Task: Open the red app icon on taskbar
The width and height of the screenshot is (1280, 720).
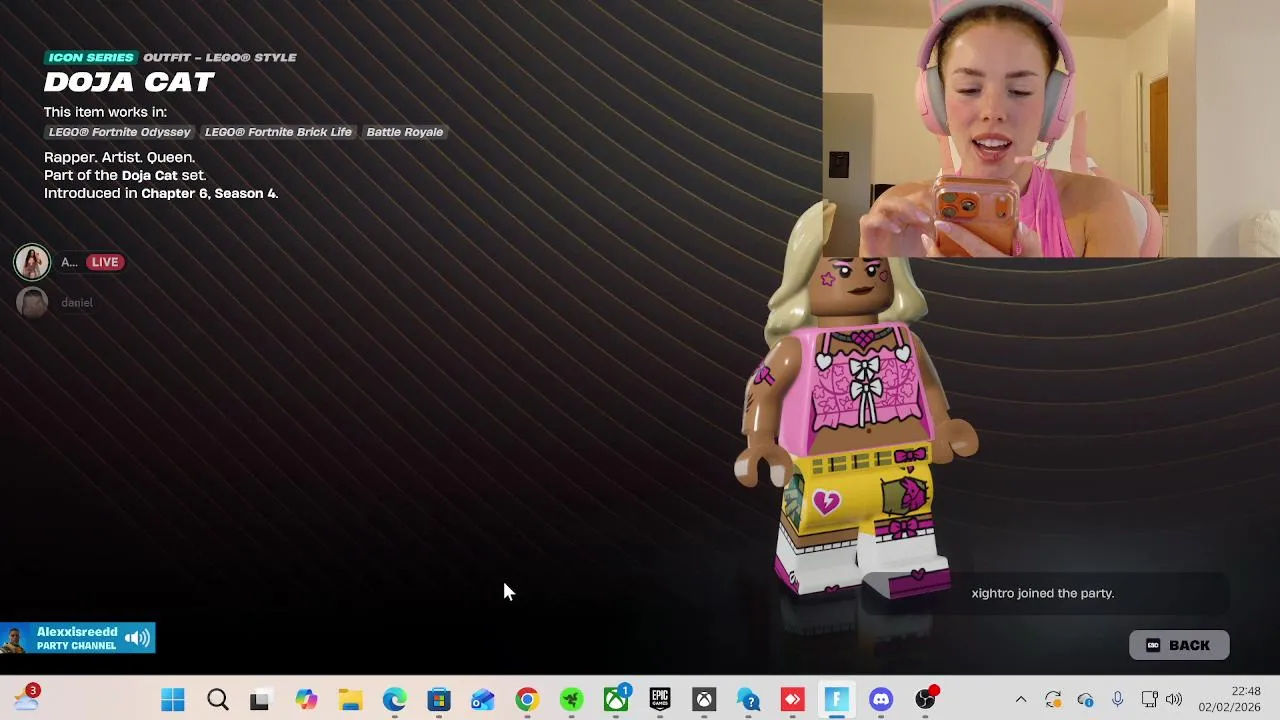Action: [x=793, y=700]
